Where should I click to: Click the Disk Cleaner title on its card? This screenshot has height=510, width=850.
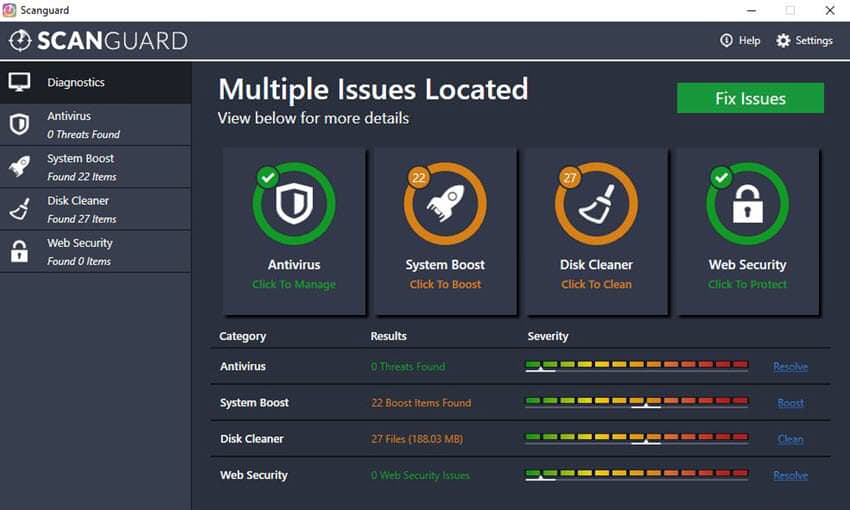(596, 264)
